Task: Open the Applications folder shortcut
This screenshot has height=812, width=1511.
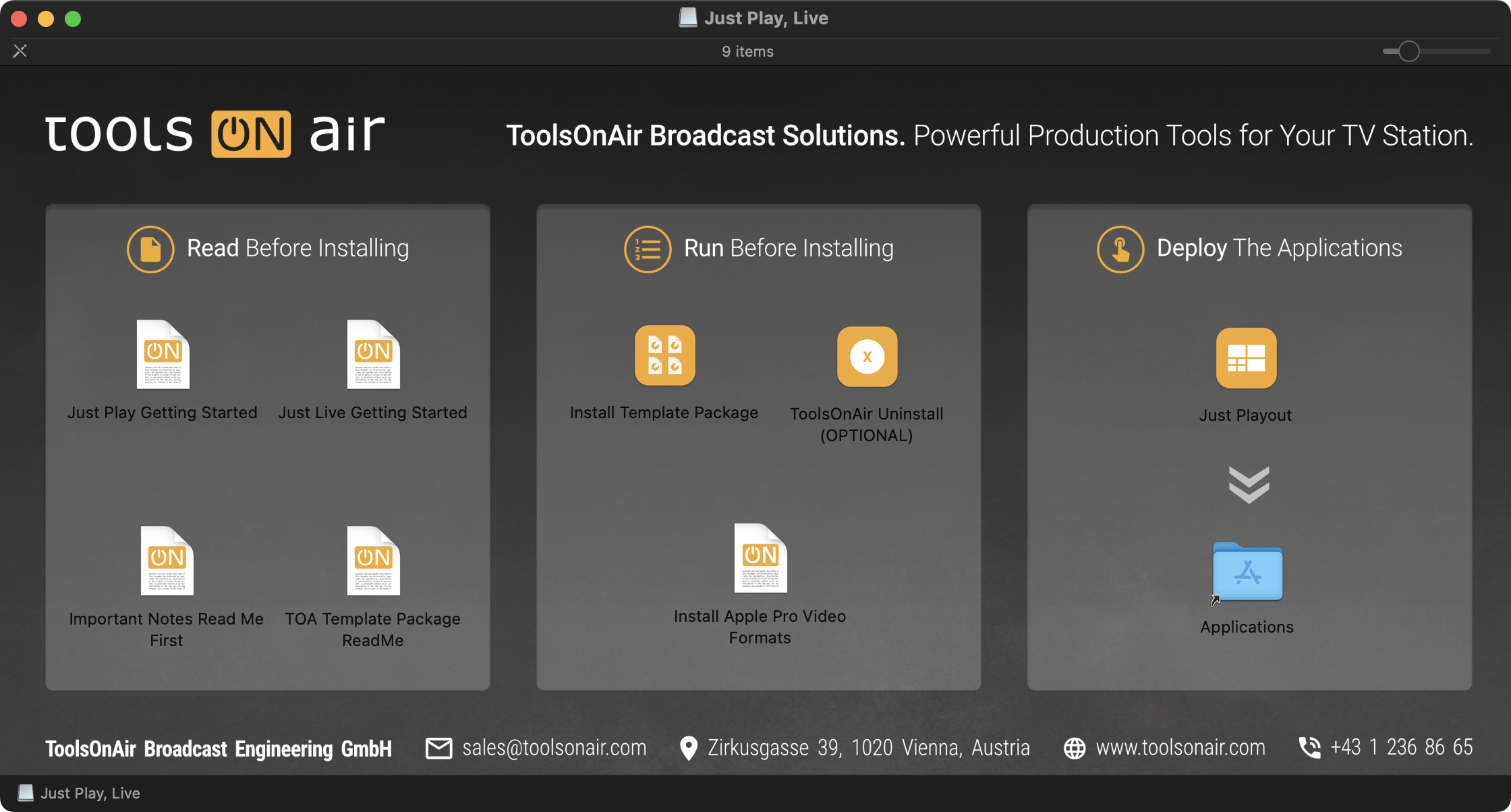Action: (x=1247, y=572)
